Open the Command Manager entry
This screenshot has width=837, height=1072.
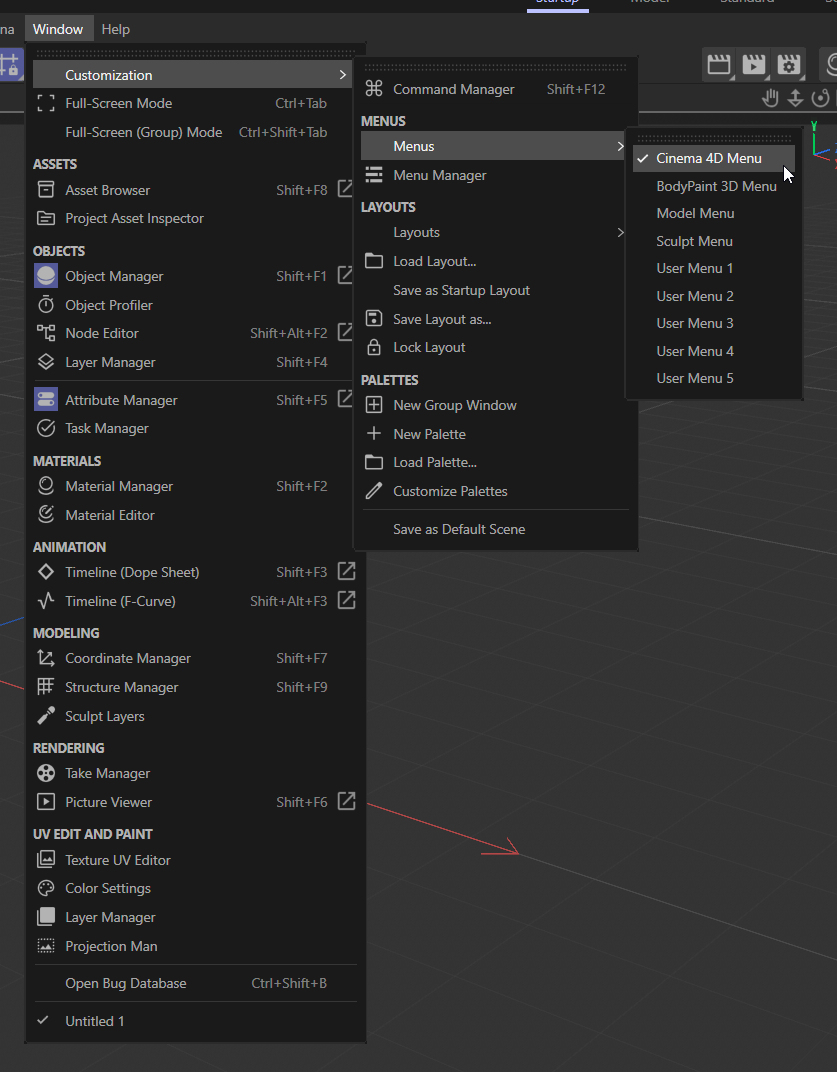pos(495,89)
